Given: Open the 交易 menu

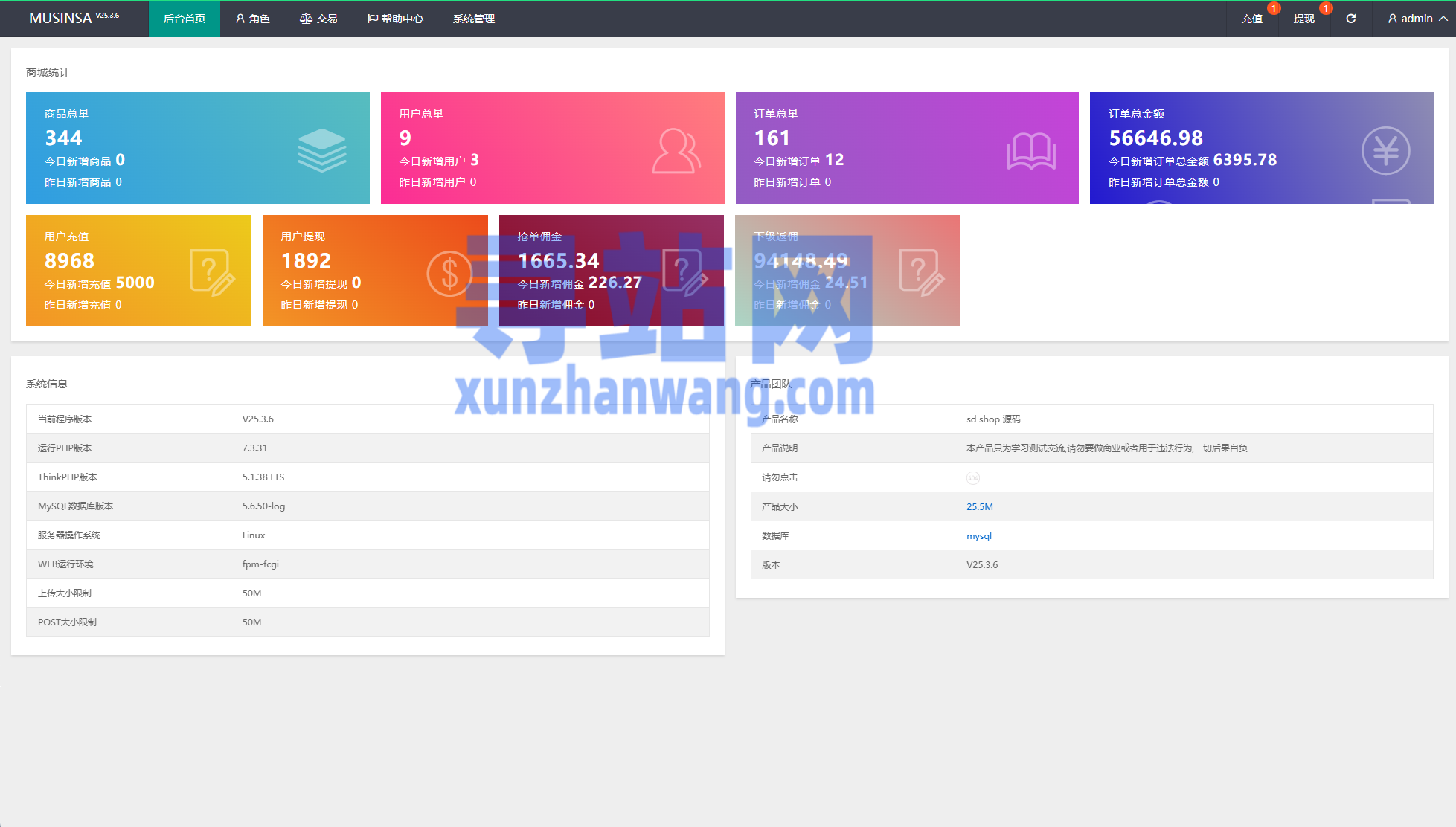Looking at the screenshot, I should tap(318, 19).
